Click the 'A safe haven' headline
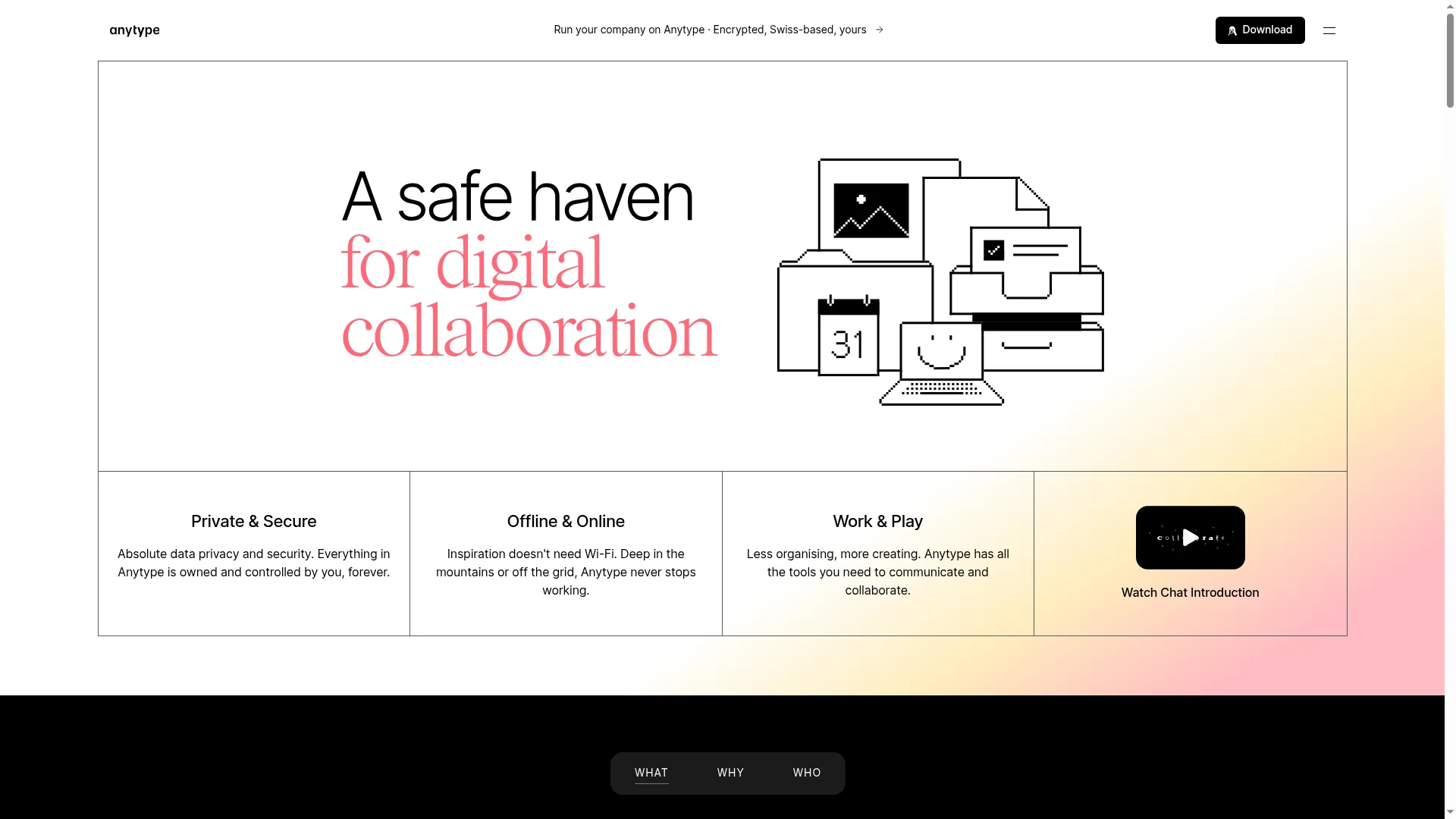1456x819 pixels. pyautogui.click(x=518, y=197)
